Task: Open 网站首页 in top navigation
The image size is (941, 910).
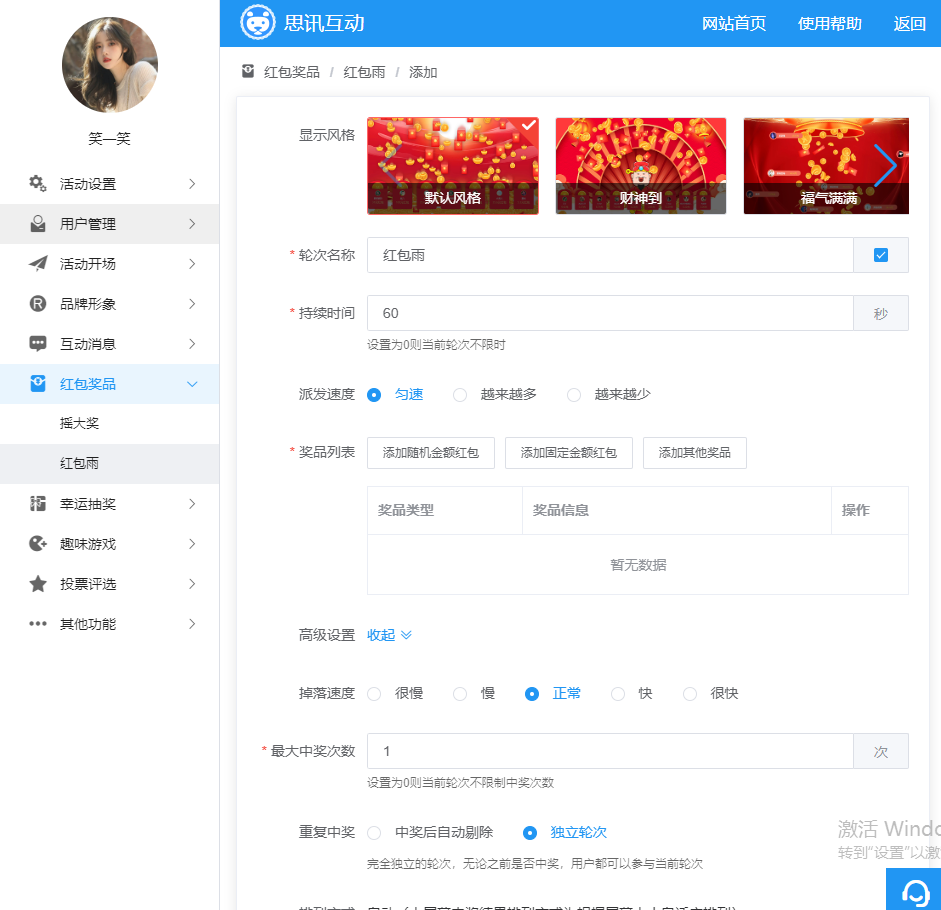Action: tap(734, 23)
